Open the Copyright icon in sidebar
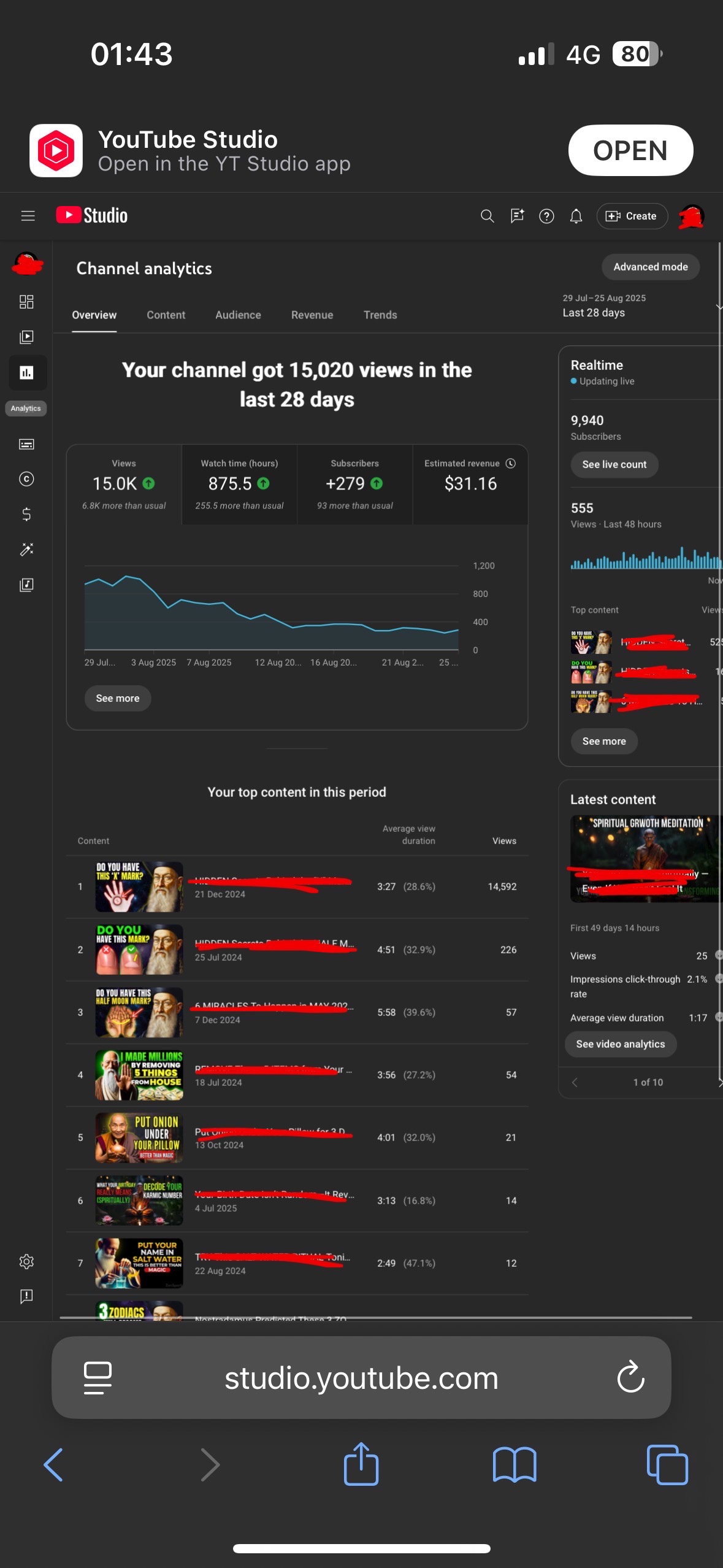The image size is (723, 1568). pyautogui.click(x=26, y=479)
